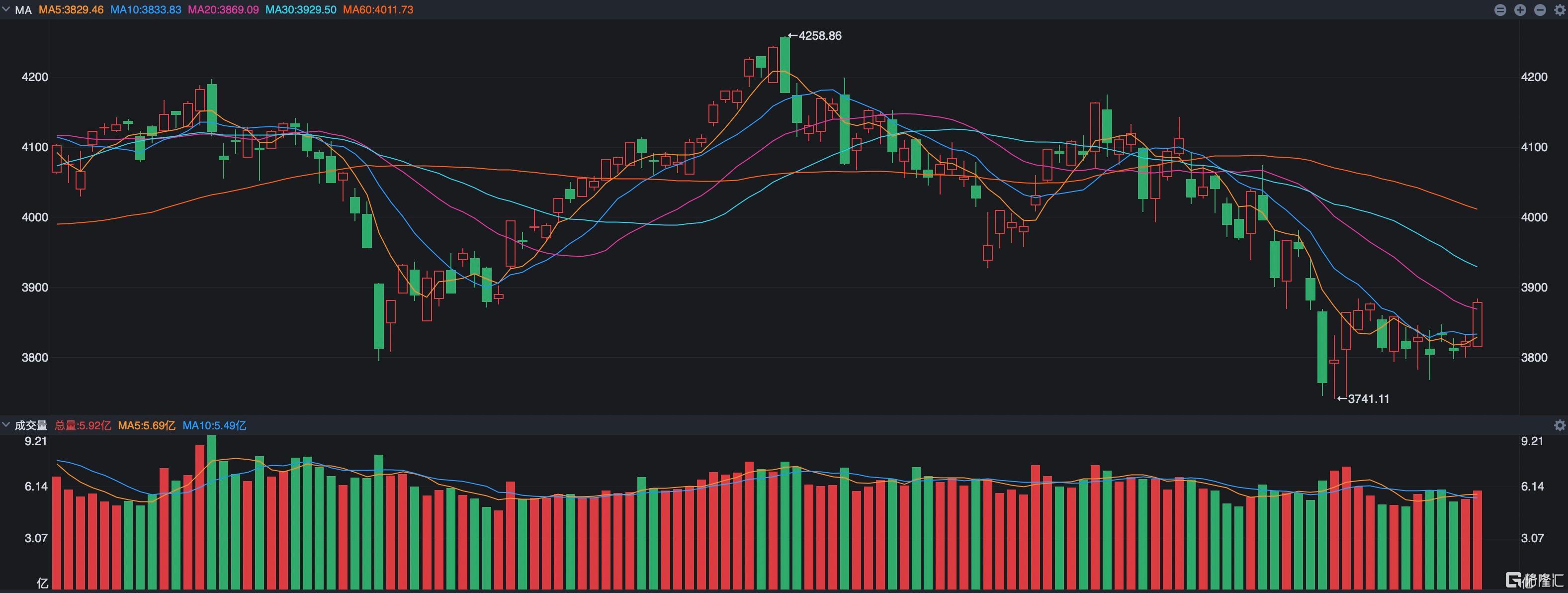
Task: Click the 6.14 label on right volume axis
Action: coord(1532,487)
